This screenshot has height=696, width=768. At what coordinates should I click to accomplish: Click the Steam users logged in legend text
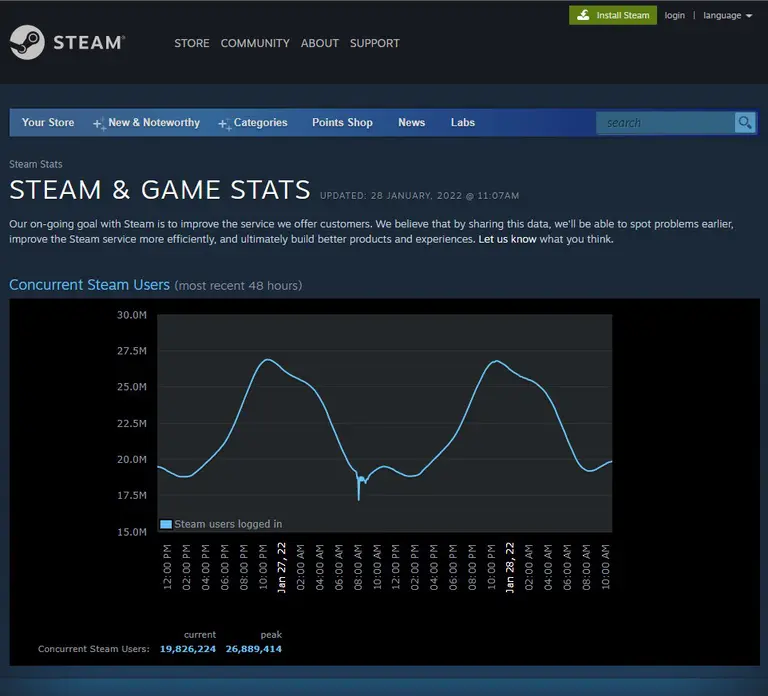click(x=228, y=524)
